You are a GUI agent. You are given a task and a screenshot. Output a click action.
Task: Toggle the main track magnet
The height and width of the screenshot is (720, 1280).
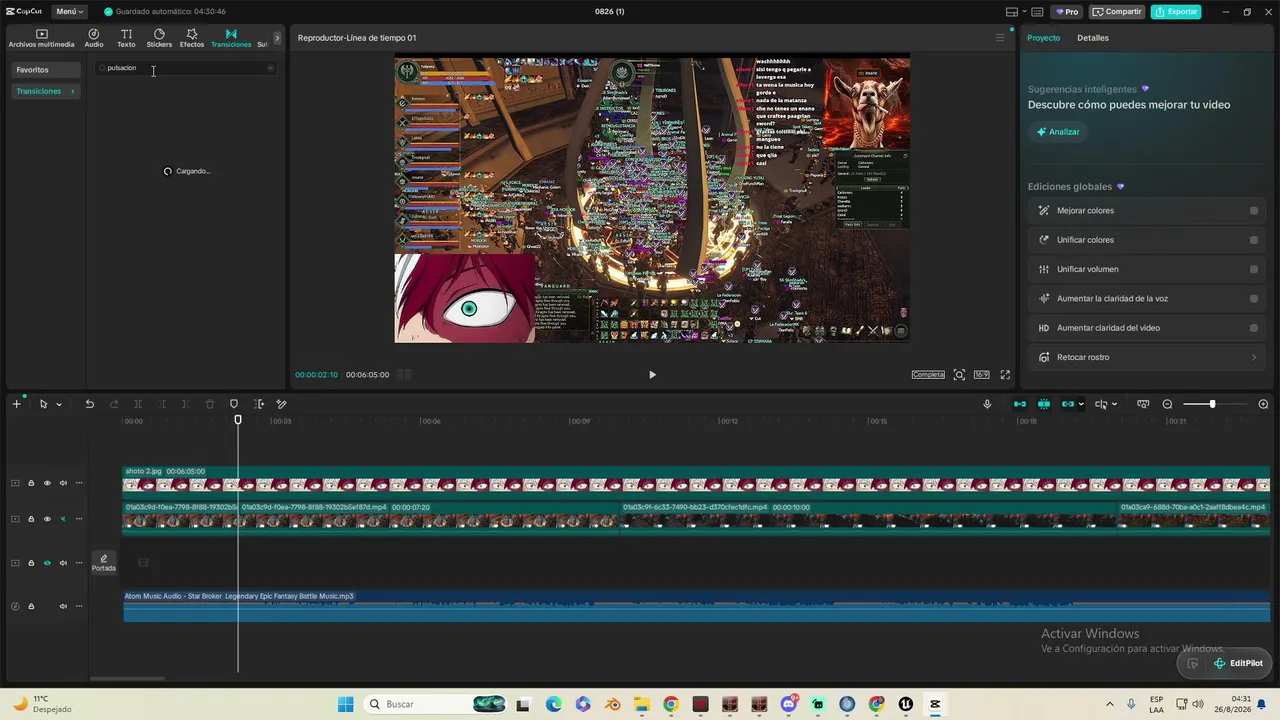click(x=1020, y=404)
